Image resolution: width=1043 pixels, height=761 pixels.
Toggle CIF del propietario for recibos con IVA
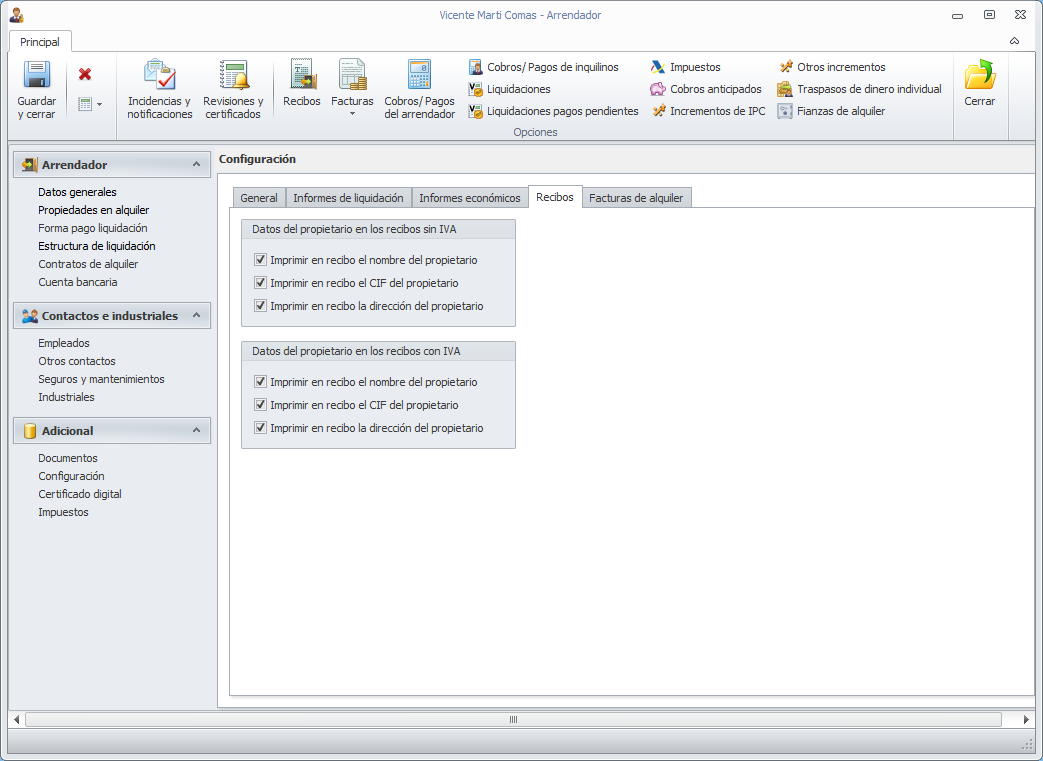tap(260, 404)
